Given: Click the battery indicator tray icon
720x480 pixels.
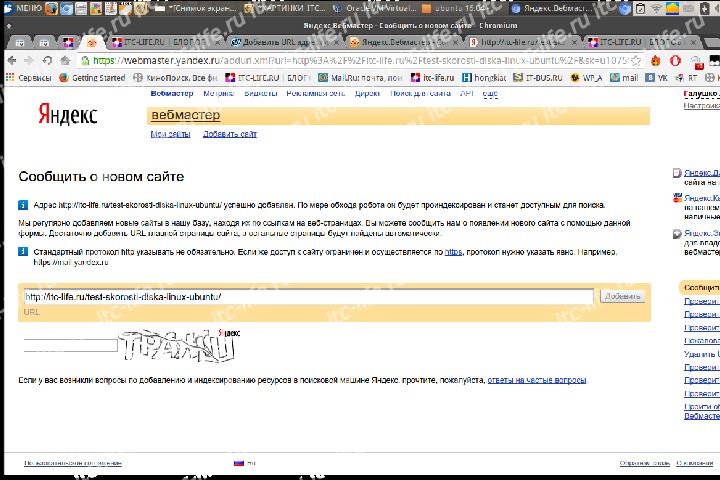Looking at the screenshot, I should point(705,8).
